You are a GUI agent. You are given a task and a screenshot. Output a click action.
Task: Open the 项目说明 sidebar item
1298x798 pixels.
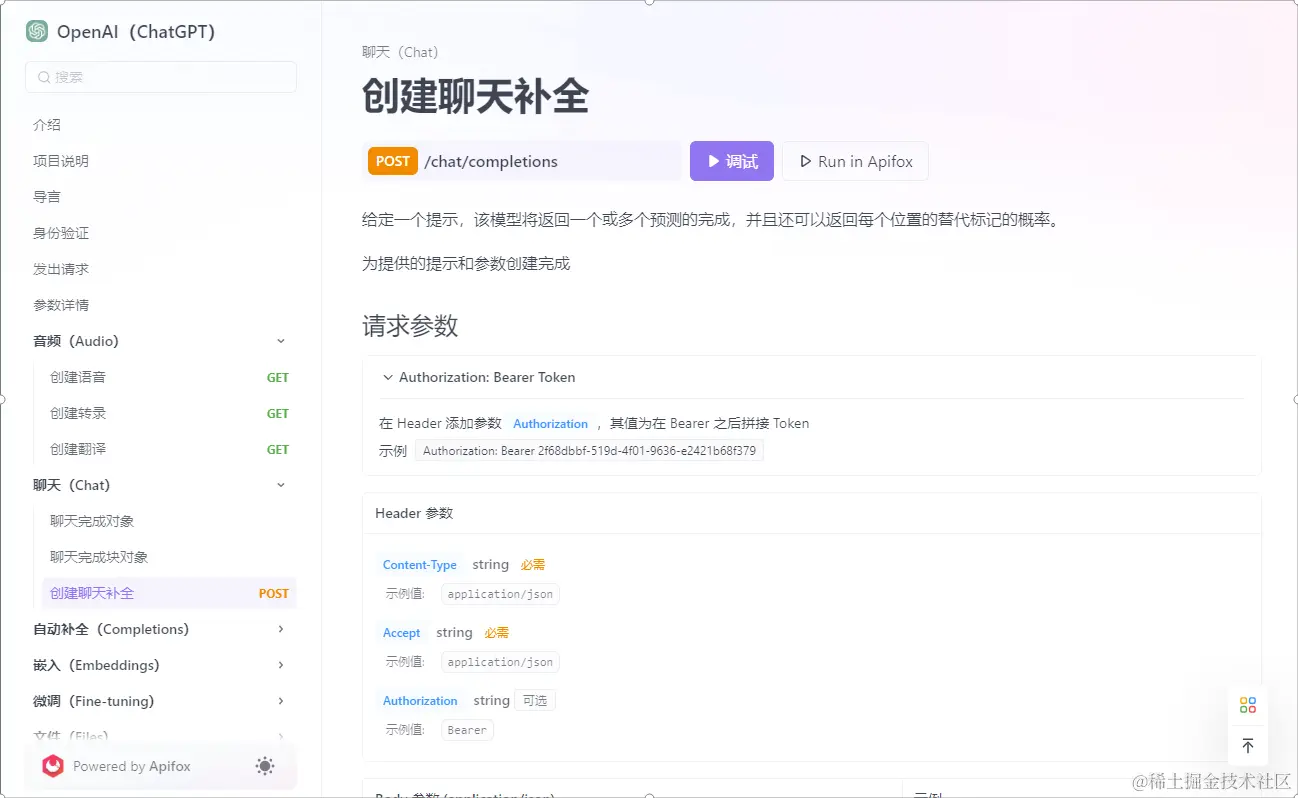point(61,161)
